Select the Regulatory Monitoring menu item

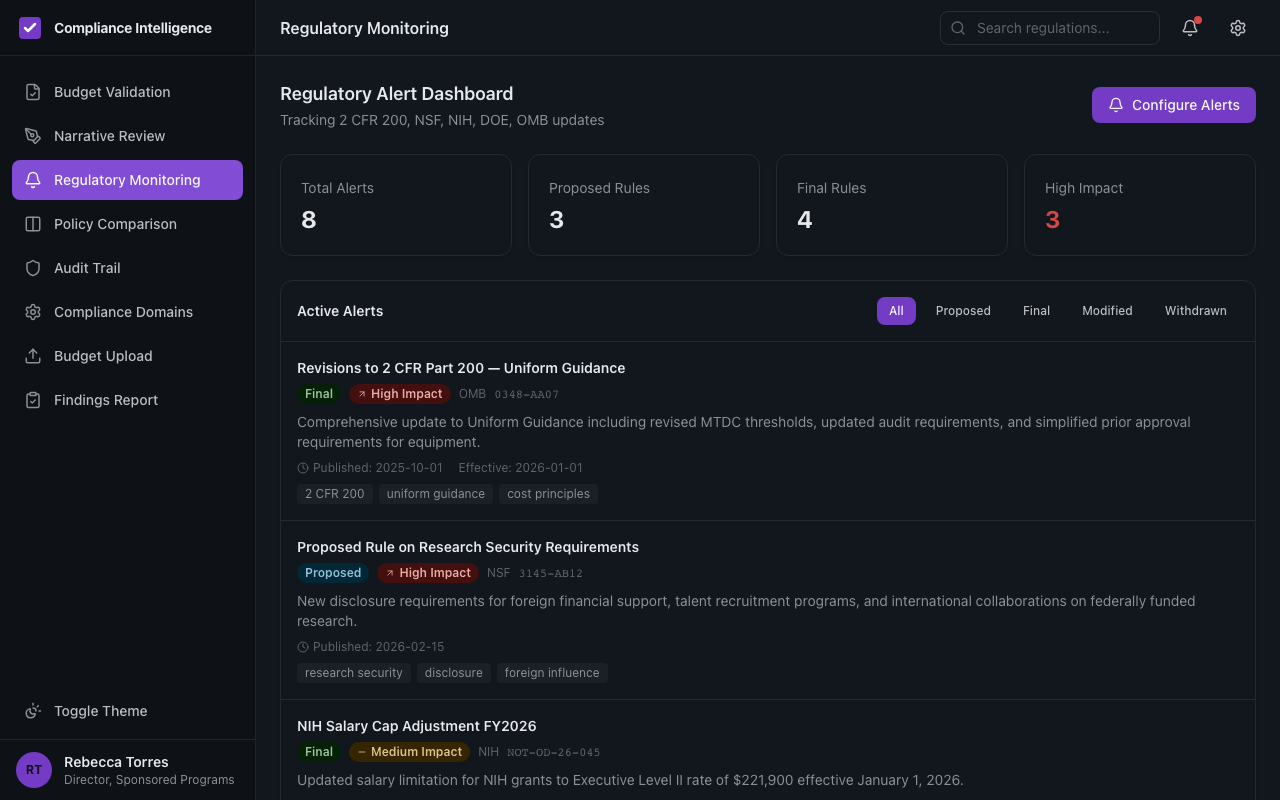(x=128, y=179)
